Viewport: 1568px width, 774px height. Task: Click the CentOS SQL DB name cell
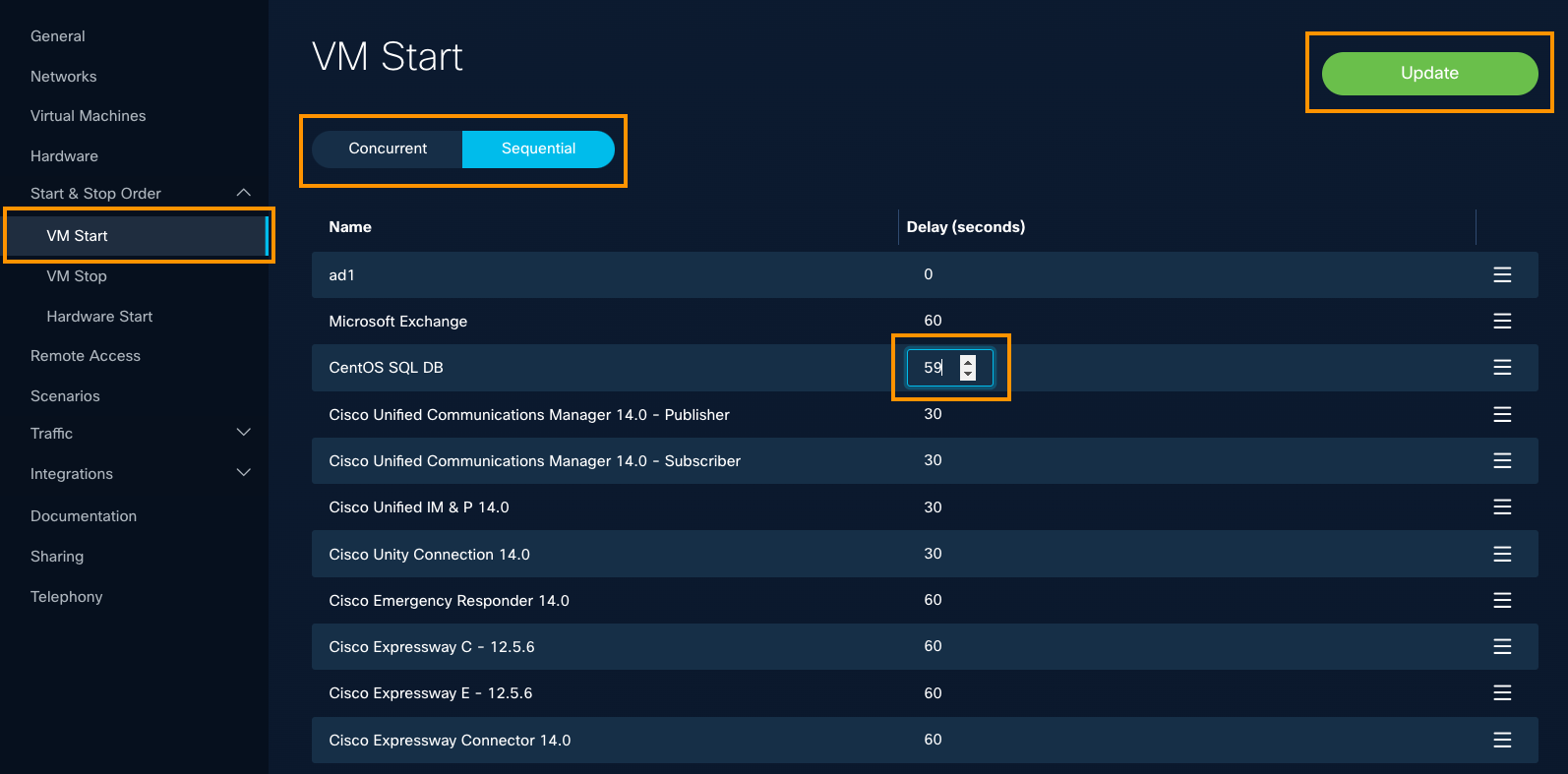[387, 368]
